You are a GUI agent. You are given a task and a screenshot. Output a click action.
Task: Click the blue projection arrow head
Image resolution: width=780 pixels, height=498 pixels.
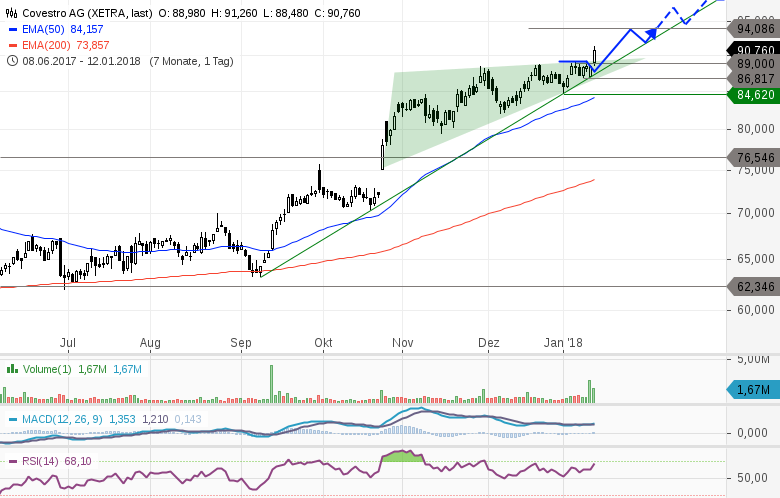(651, 33)
